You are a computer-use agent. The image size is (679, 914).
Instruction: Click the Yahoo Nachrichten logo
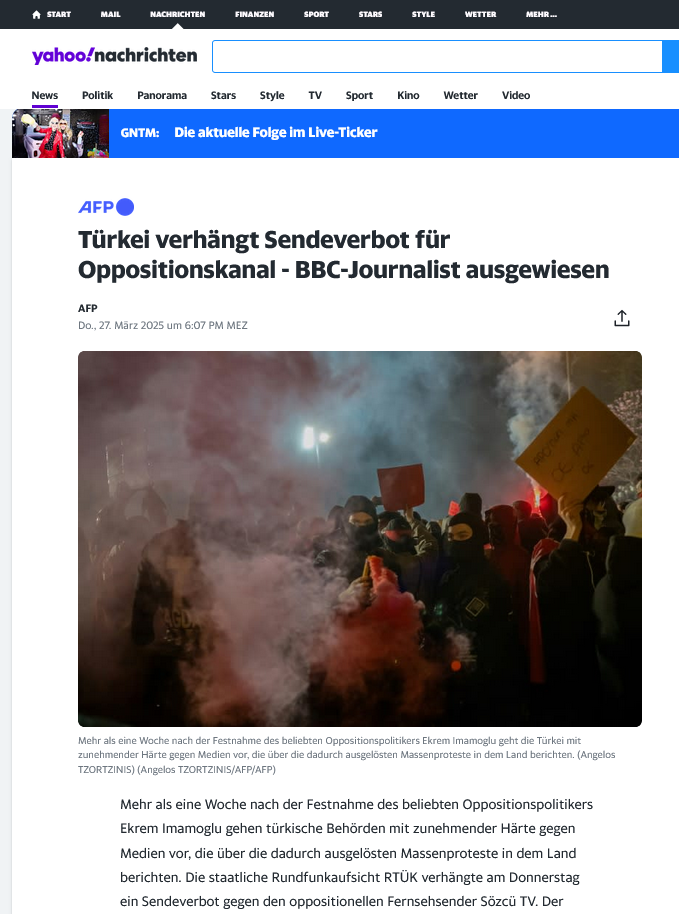pyautogui.click(x=115, y=55)
